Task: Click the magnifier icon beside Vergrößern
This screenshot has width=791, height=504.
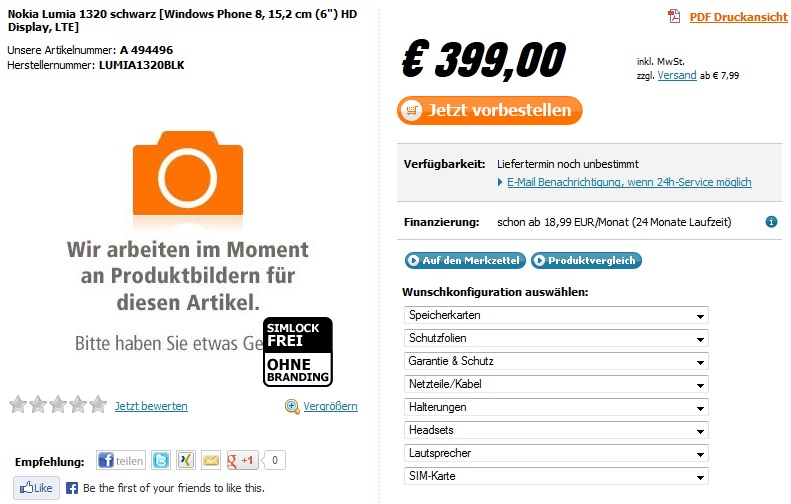Action: [x=292, y=406]
